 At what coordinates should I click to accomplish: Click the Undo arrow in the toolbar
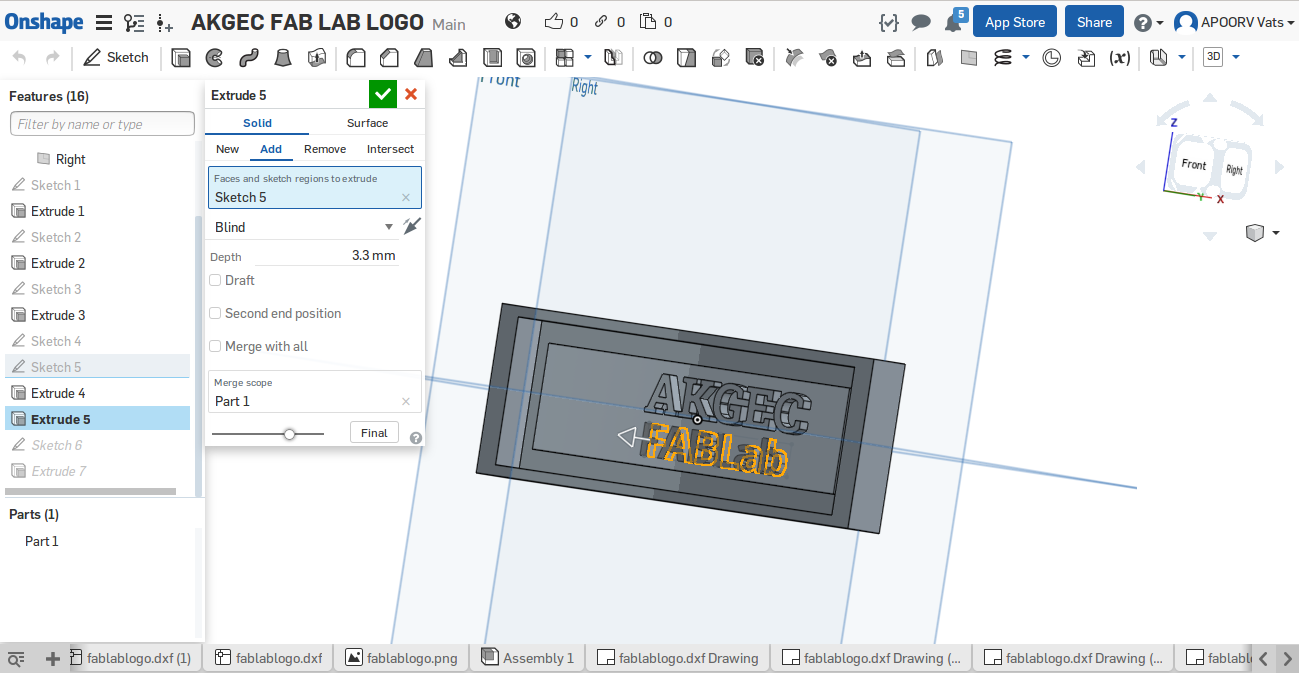coord(20,58)
